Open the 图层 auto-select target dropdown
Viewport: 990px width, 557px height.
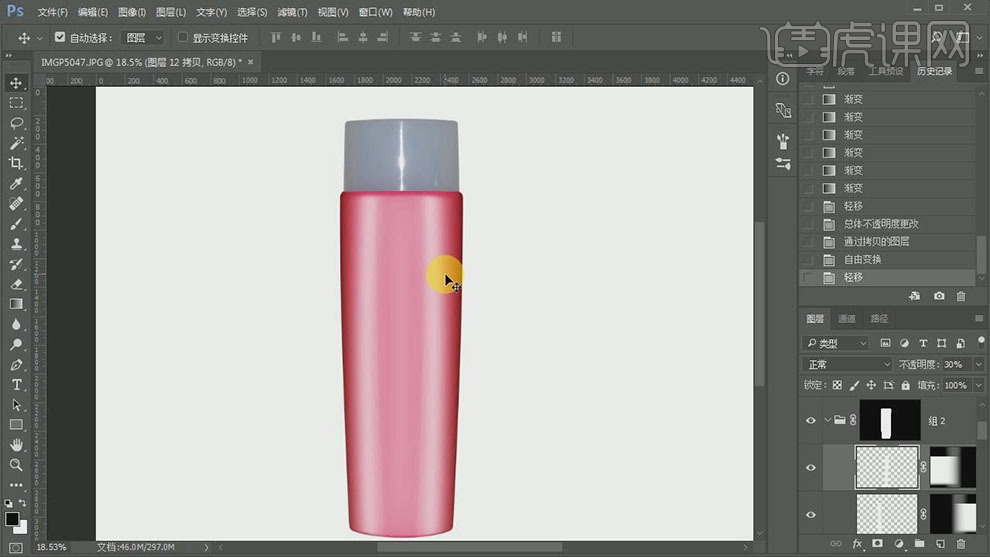[142, 37]
